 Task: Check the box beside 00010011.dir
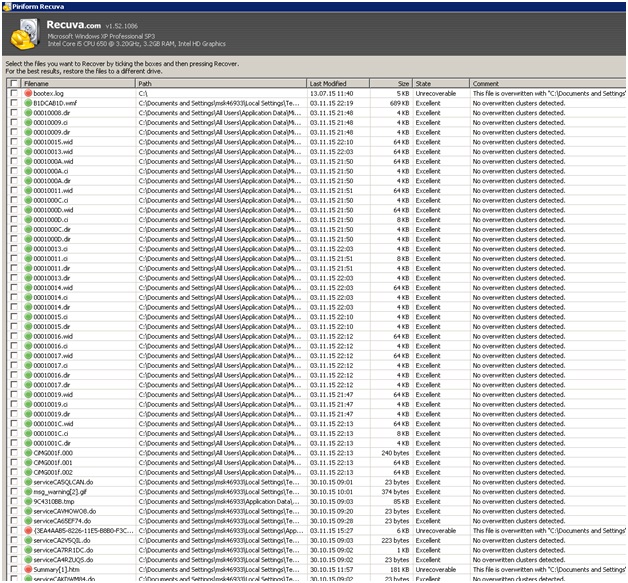[x=14, y=268]
